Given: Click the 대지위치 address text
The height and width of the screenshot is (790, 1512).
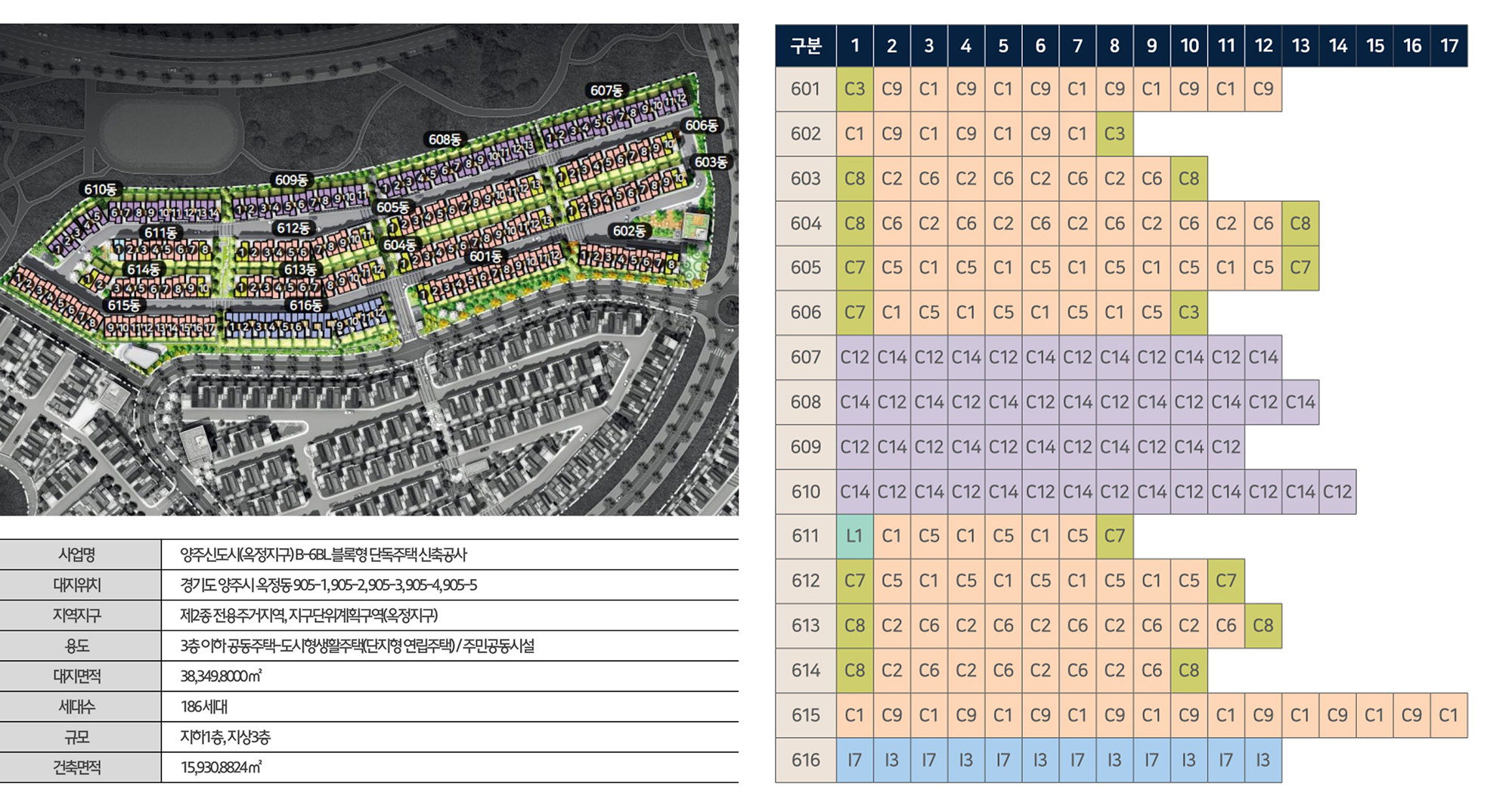Looking at the screenshot, I should [328, 585].
